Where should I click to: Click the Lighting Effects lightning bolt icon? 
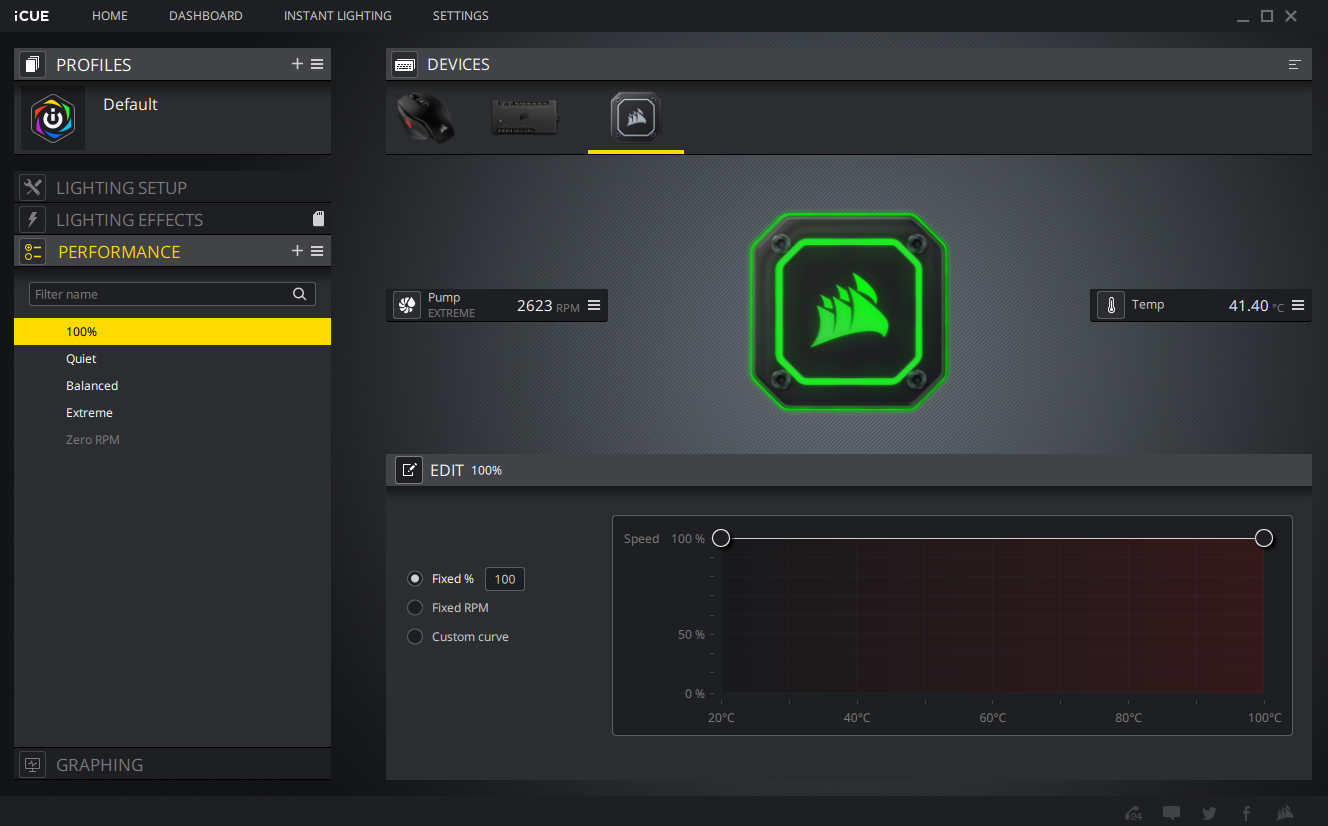(33, 219)
